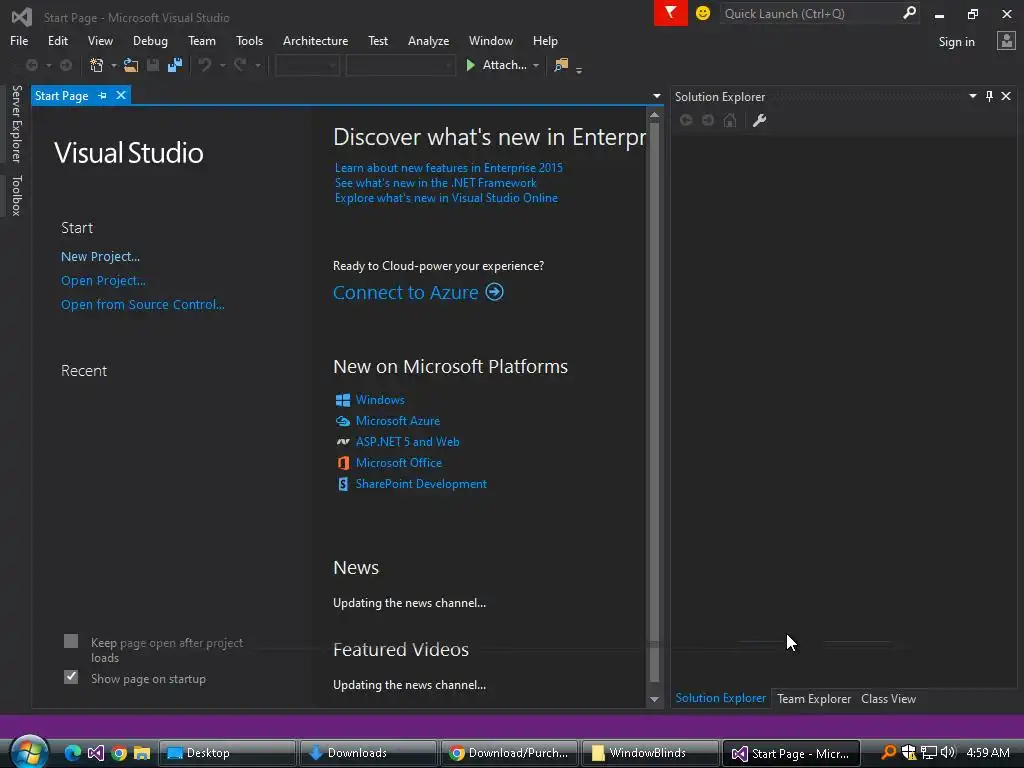1024x768 pixels.
Task: Click Solution Explorer Back button icon
Action: (686, 120)
